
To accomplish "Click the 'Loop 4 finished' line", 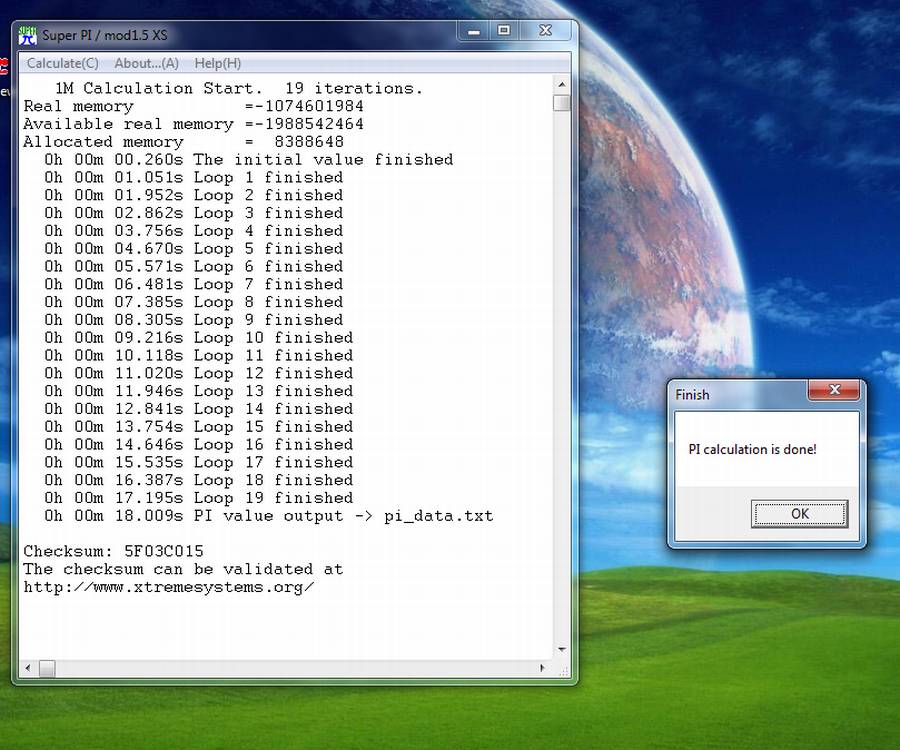I will coord(194,231).
